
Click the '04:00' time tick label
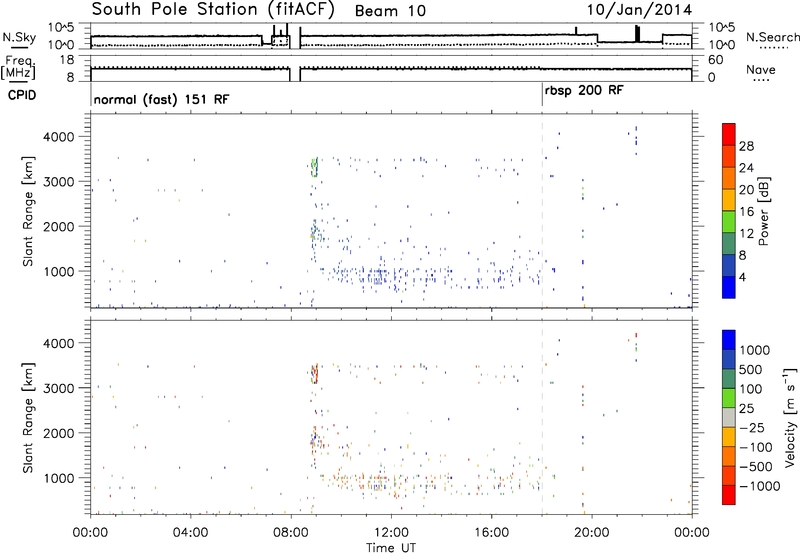[x=191, y=533]
